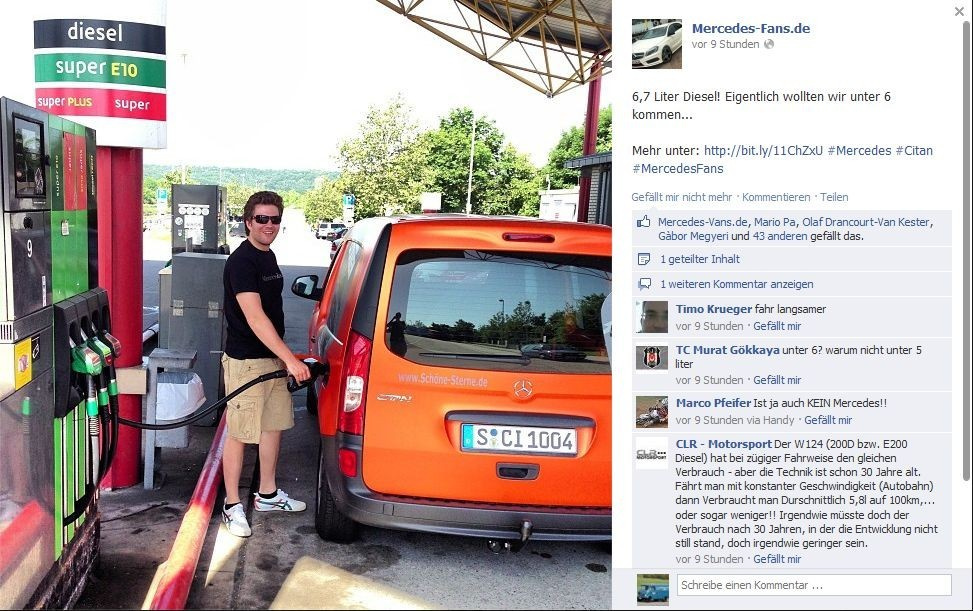
Task: Click the Schreibe einen Kommentar field
Action: [814, 585]
